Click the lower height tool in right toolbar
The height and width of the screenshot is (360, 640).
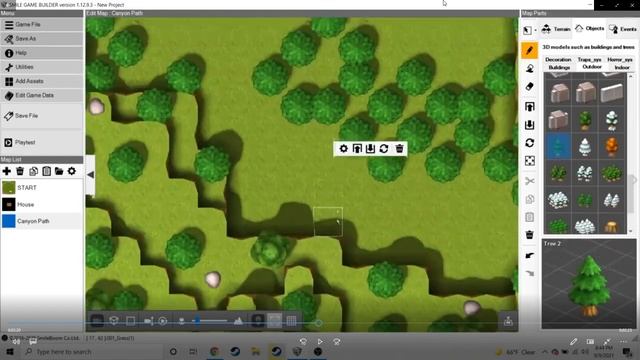coord(529,124)
